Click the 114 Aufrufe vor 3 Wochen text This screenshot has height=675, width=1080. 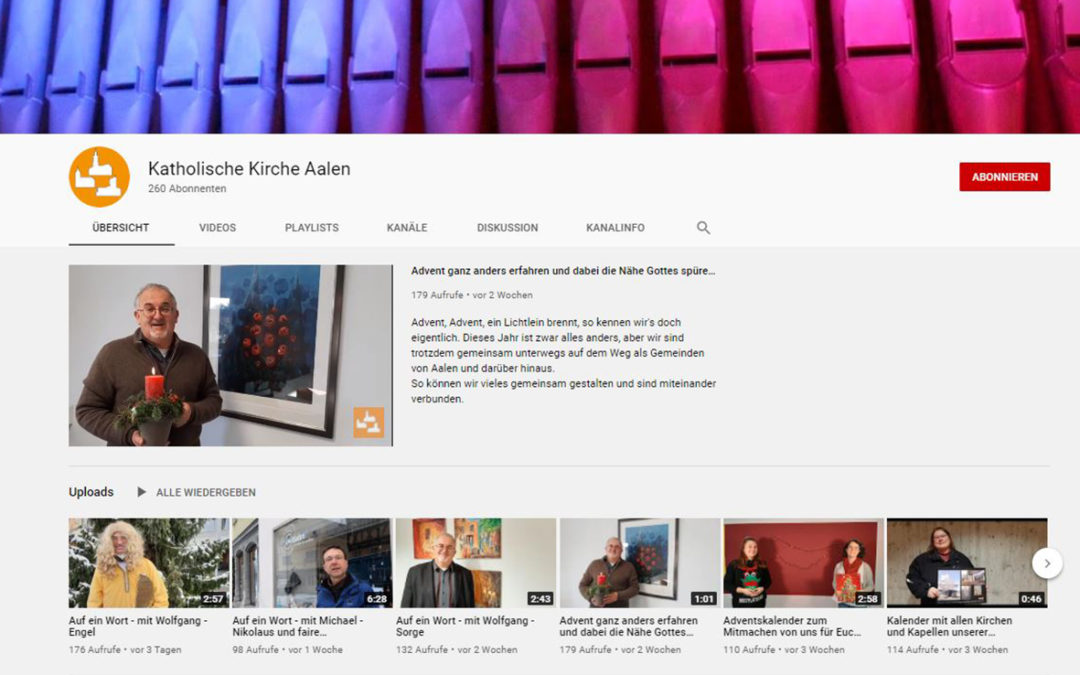pyautogui.click(x=947, y=650)
